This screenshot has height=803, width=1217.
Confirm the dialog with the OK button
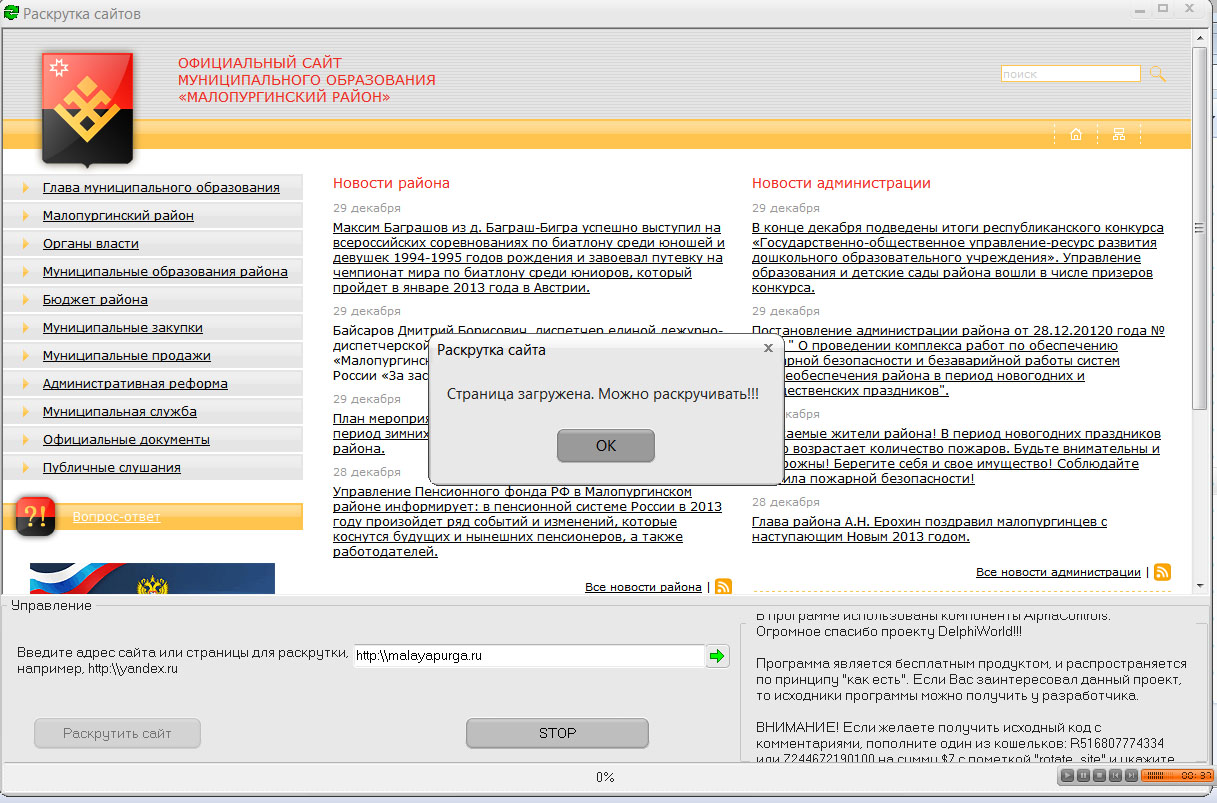[606, 446]
